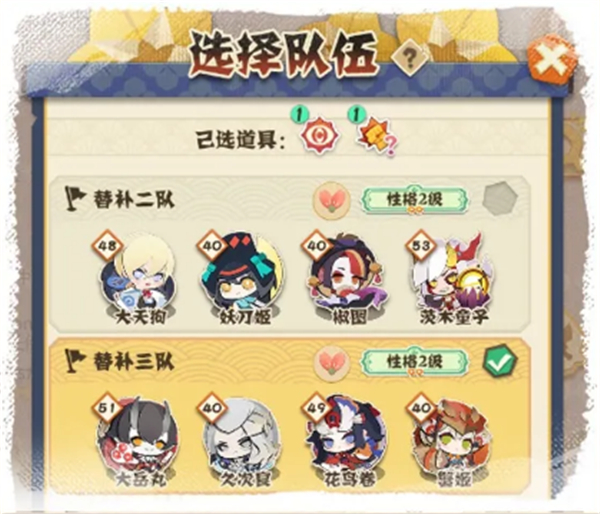The height and width of the screenshot is (514, 600).
Task: Uncheck the green checkmark on 替补三队
Action: [x=500, y=361]
